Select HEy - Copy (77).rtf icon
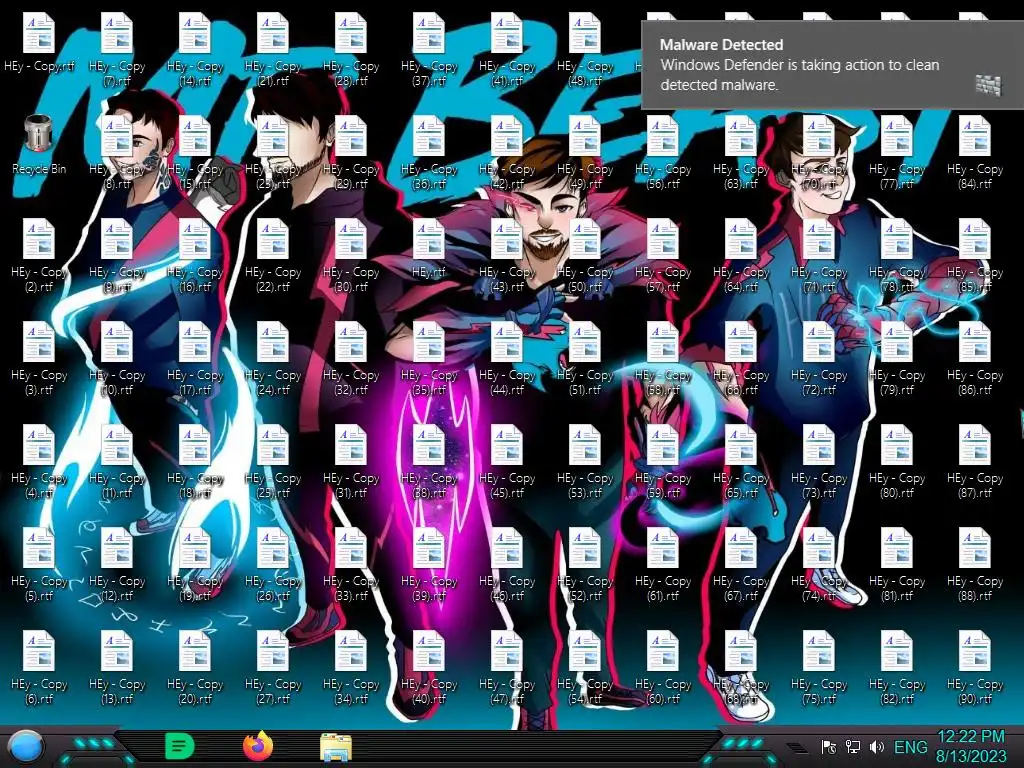1024x768 pixels. coord(897,135)
